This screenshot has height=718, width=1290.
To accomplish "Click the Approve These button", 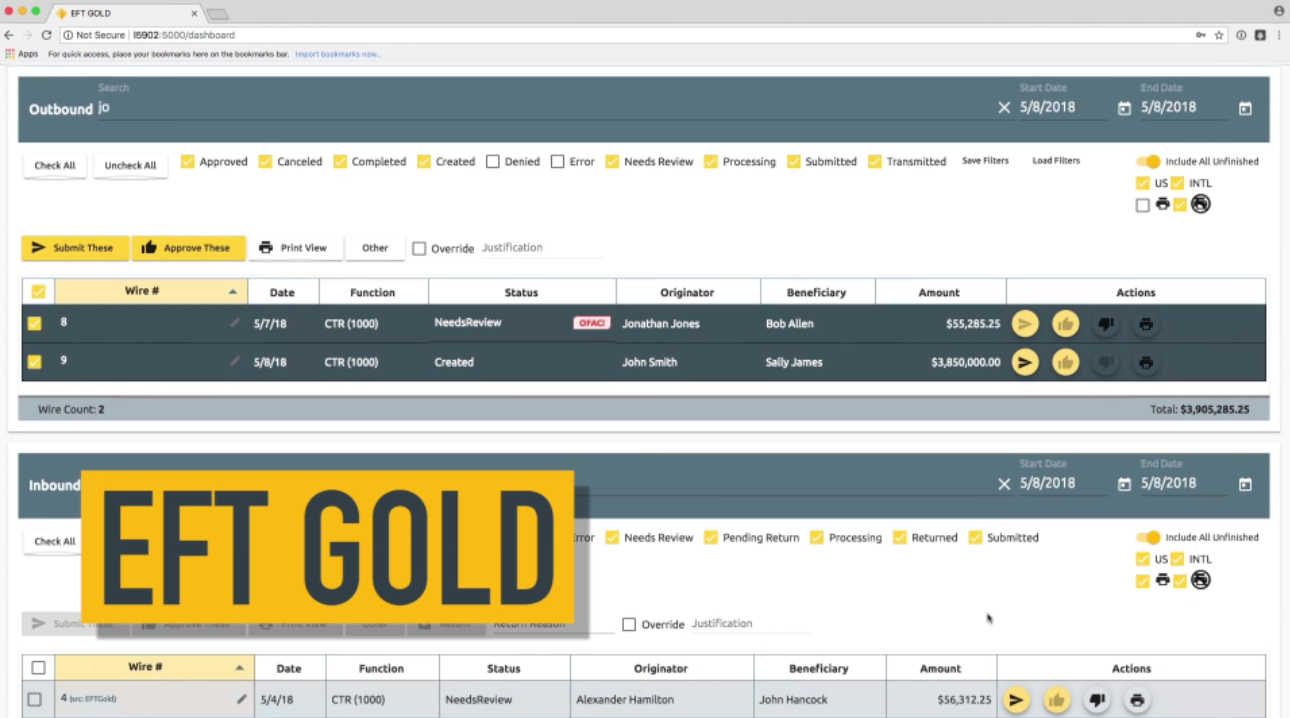I will pyautogui.click(x=189, y=247).
